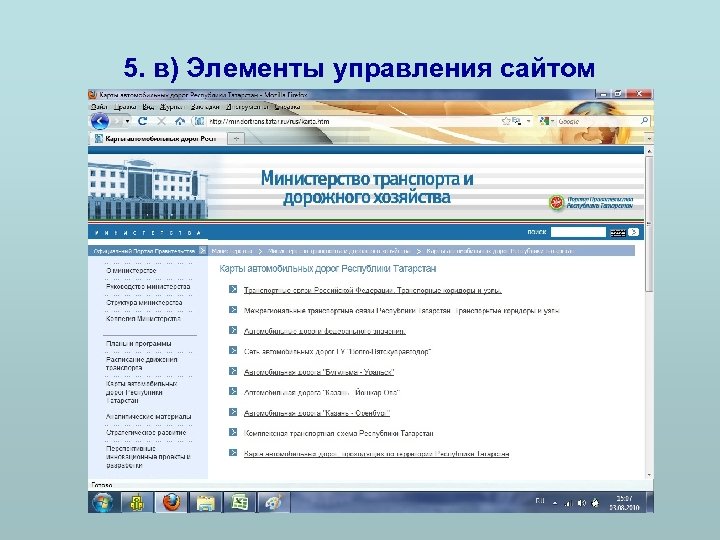Image resolution: width=720 pixels, height=540 pixels.
Task: Click arrow icon beside Официальный Портал Правительства
Action: pos(202,251)
